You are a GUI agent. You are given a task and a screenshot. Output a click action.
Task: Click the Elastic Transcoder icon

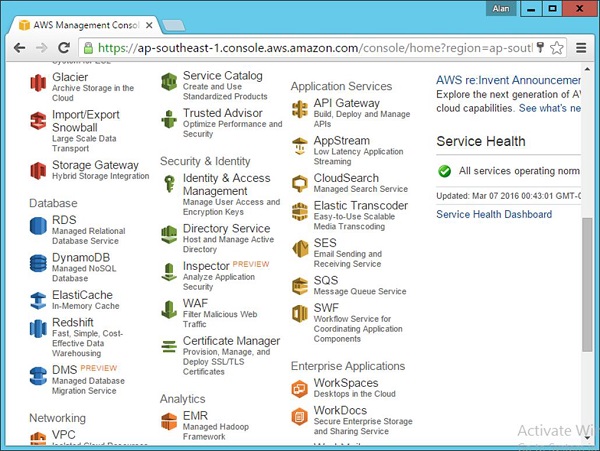pyautogui.click(x=300, y=212)
